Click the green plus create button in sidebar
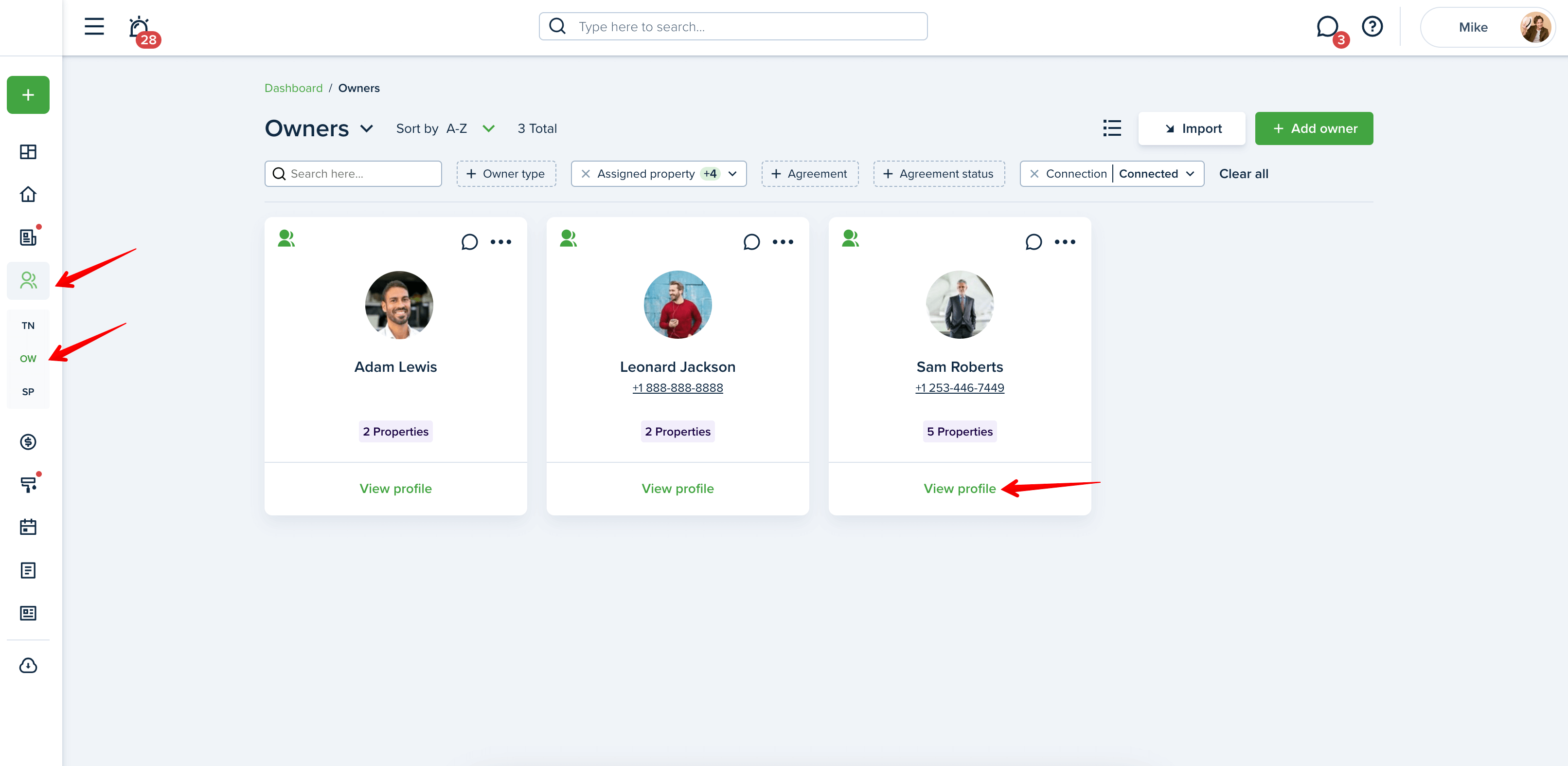This screenshot has height=766, width=1568. pyautogui.click(x=28, y=95)
